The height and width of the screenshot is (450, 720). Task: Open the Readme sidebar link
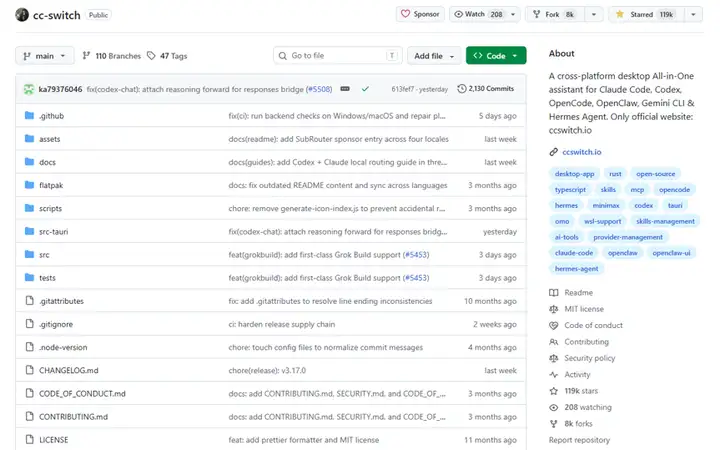tap(571, 292)
